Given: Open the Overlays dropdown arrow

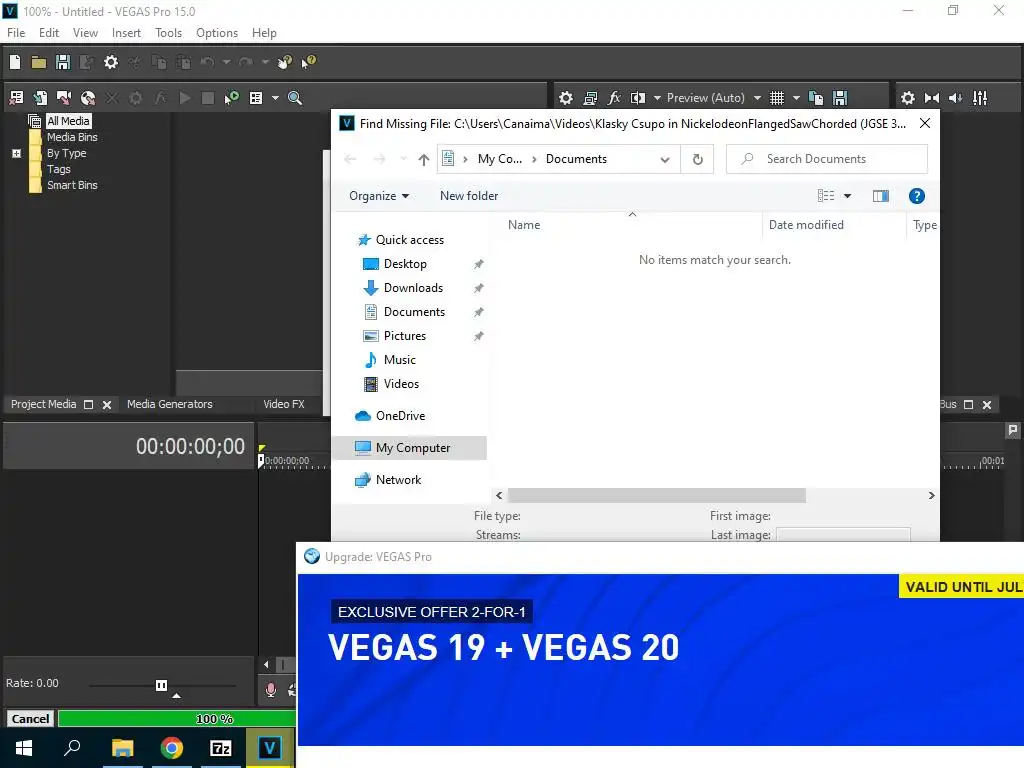Looking at the screenshot, I should 796,98.
